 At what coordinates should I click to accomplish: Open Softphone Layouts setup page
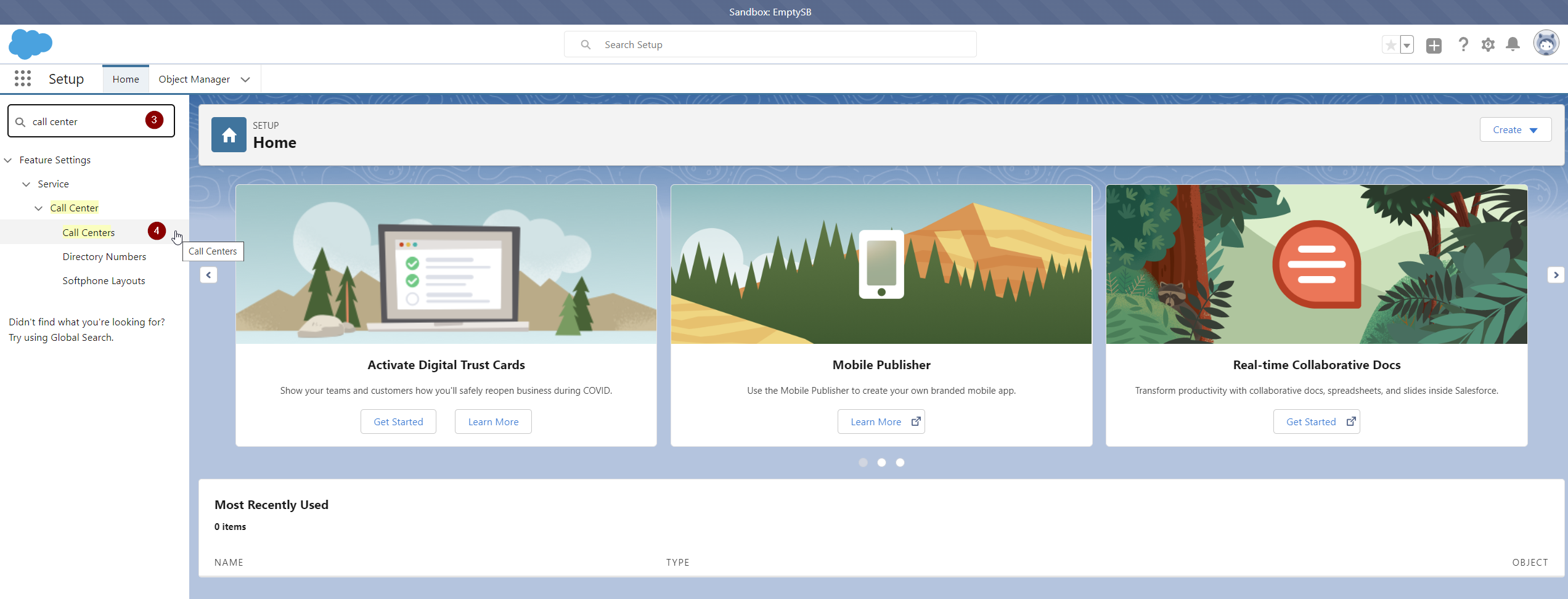point(104,280)
